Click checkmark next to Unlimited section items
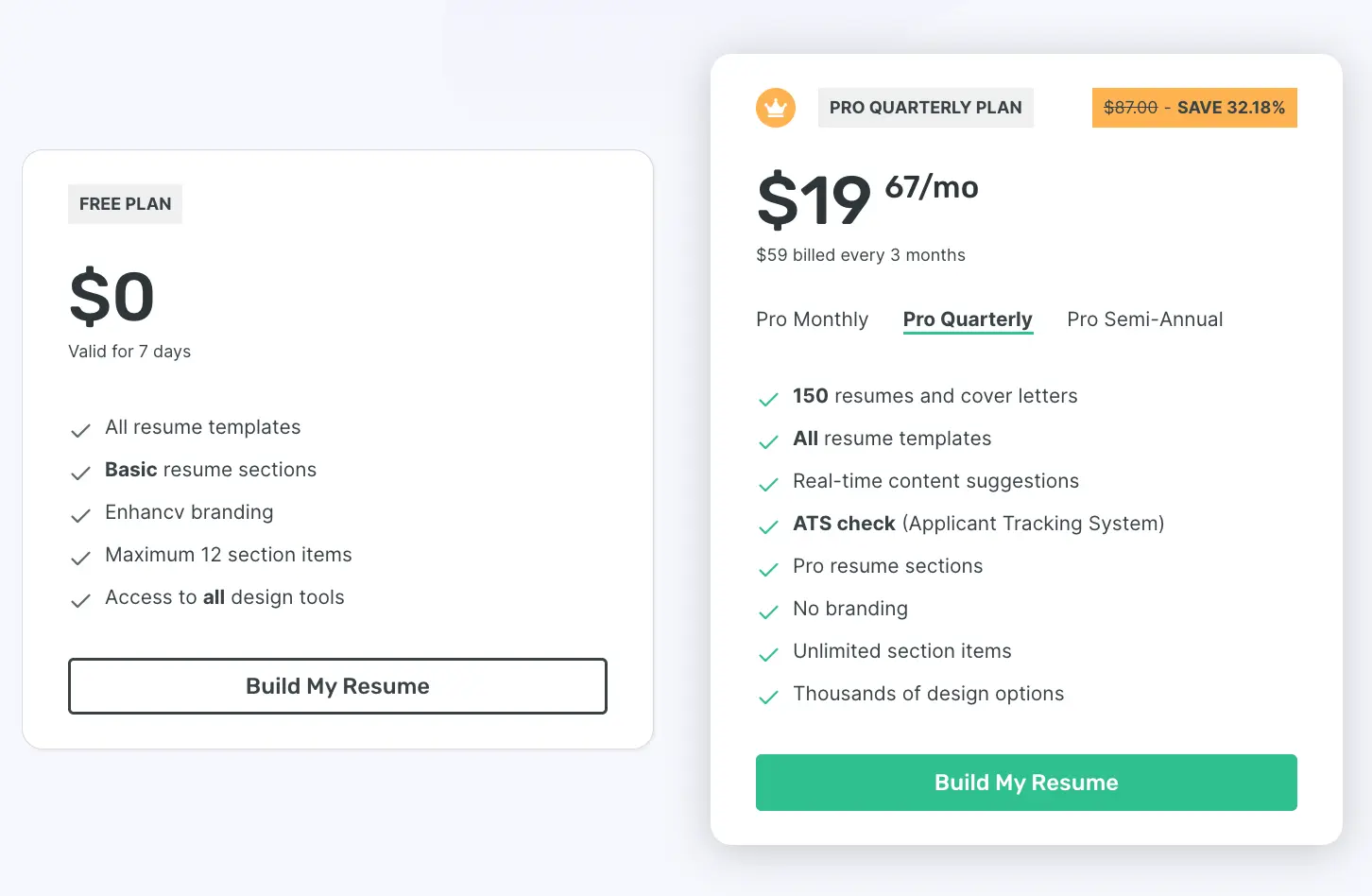This screenshot has width=1372, height=896. (768, 654)
